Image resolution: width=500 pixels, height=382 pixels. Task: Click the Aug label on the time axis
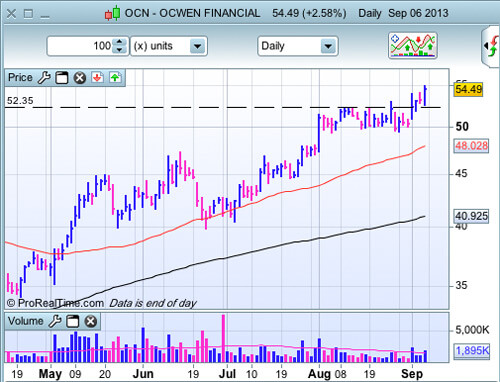(x=319, y=374)
